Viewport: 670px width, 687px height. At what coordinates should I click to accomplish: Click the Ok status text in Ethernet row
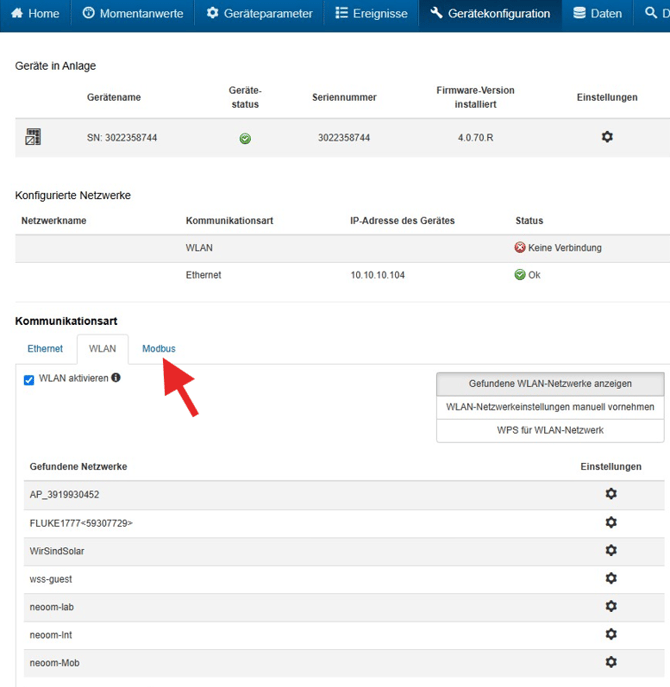point(534,275)
